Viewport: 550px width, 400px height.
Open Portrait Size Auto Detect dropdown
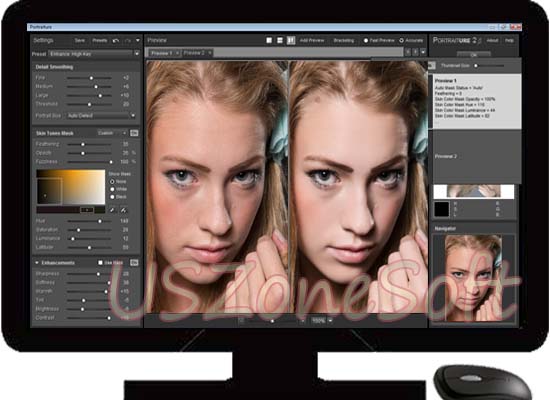(101, 115)
